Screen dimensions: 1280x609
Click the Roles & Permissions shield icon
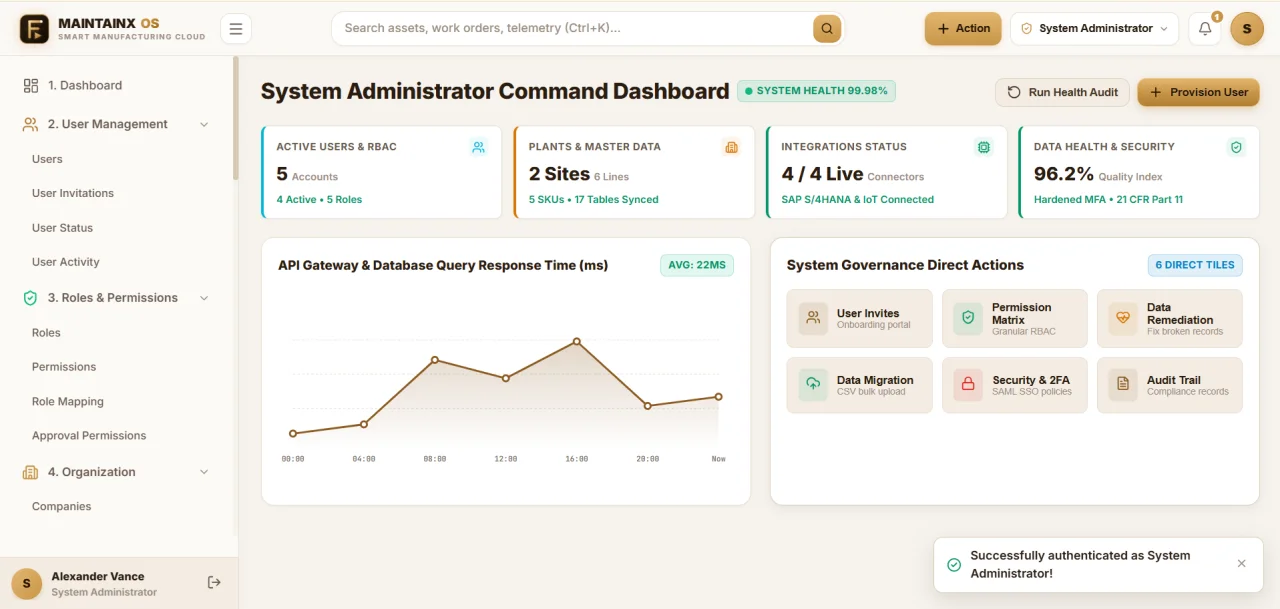pos(30,298)
